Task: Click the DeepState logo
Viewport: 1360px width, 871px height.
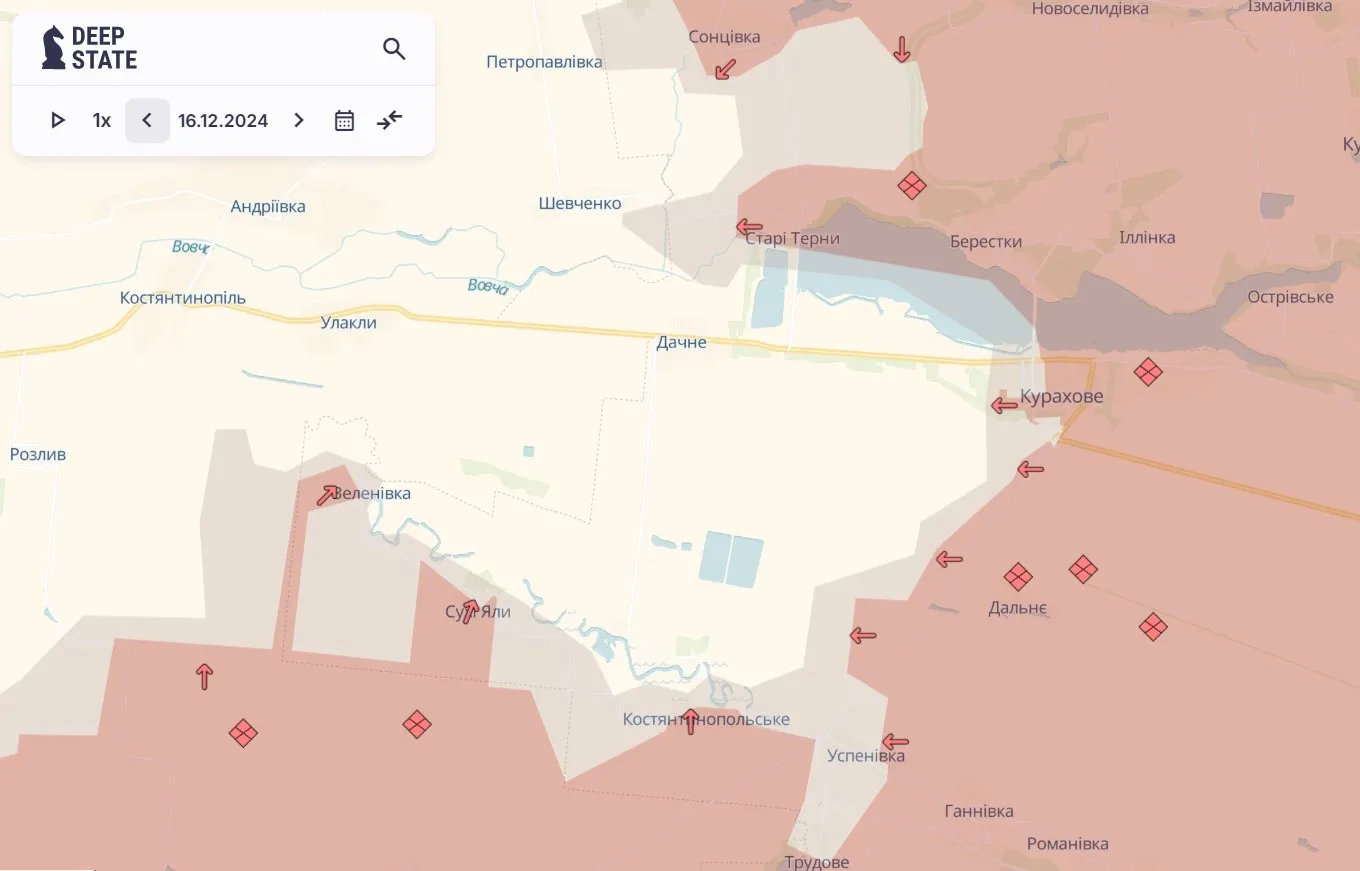Action: [89, 48]
